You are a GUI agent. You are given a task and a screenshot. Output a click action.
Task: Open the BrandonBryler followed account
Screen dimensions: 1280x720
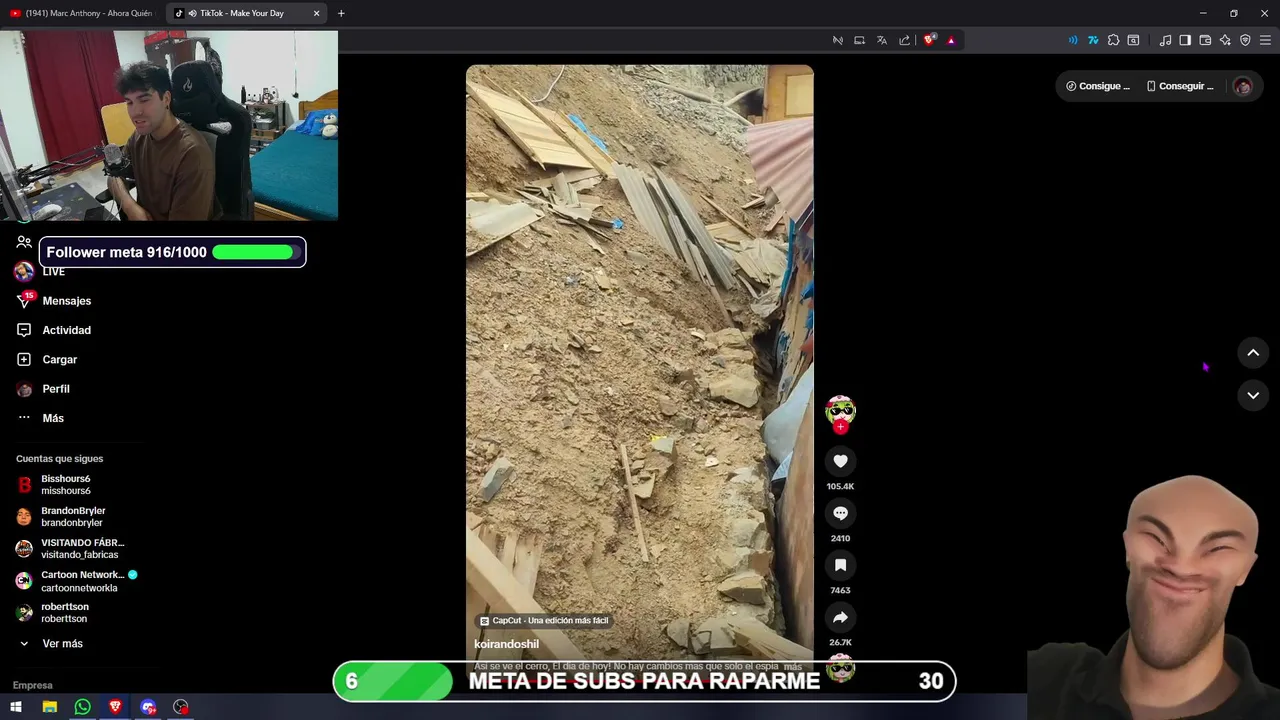tap(72, 517)
